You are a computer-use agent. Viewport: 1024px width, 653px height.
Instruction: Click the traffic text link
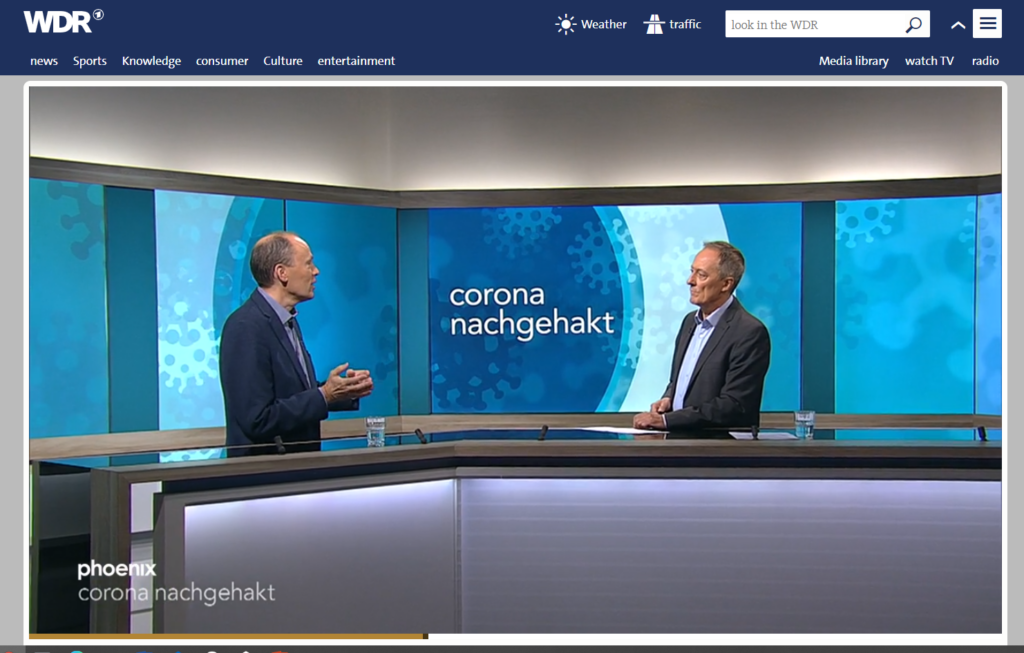tap(685, 24)
